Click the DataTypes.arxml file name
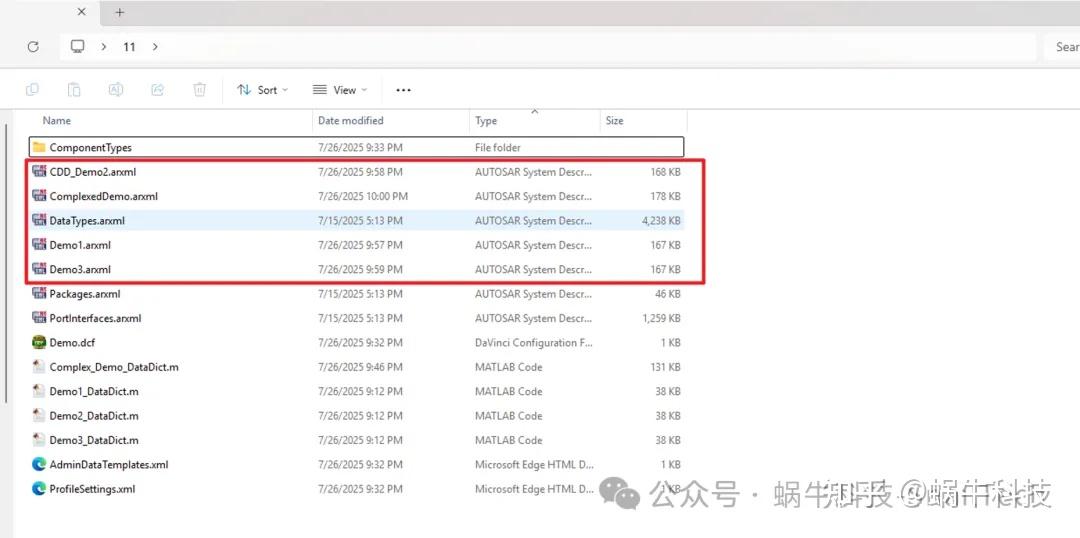1080x538 pixels. click(87, 221)
